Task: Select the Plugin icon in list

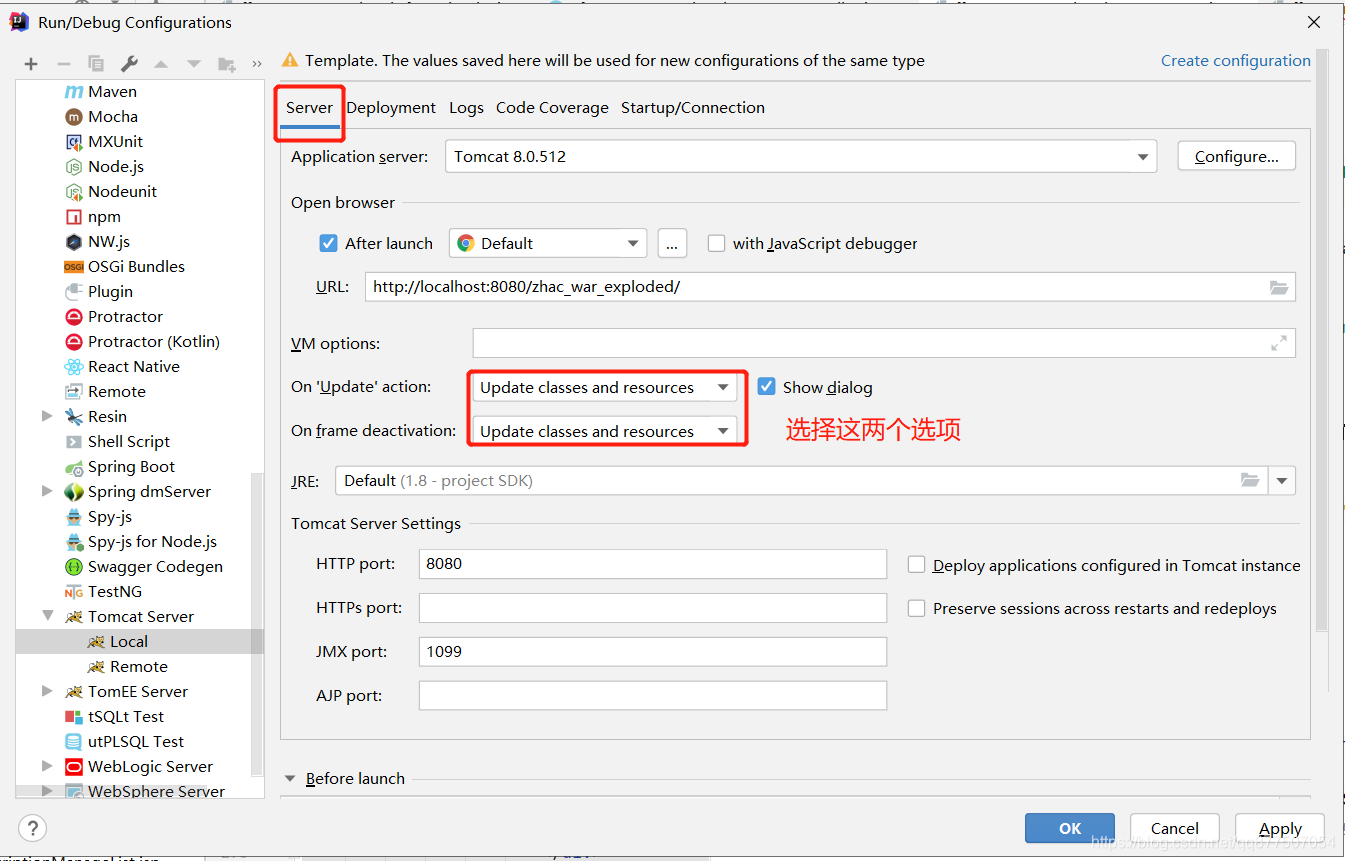Action: point(74,291)
